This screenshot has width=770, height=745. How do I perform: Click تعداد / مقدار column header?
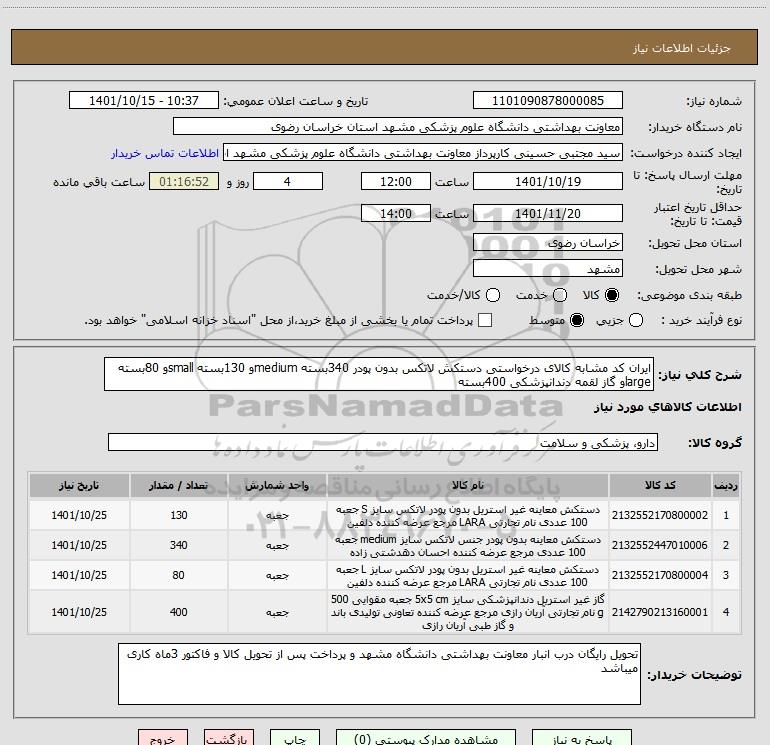point(178,485)
